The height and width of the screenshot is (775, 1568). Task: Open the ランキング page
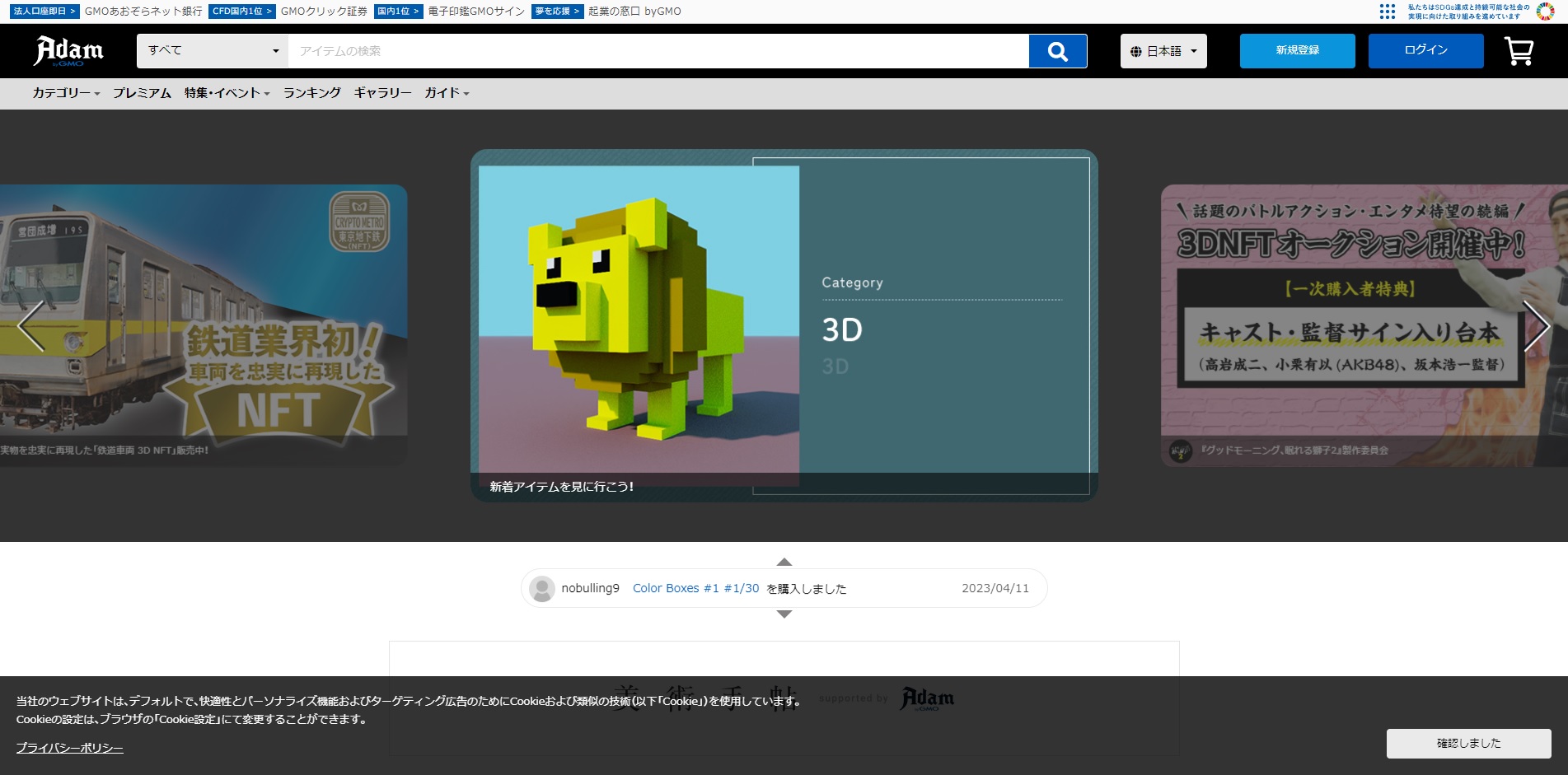(x=311, y=93)
